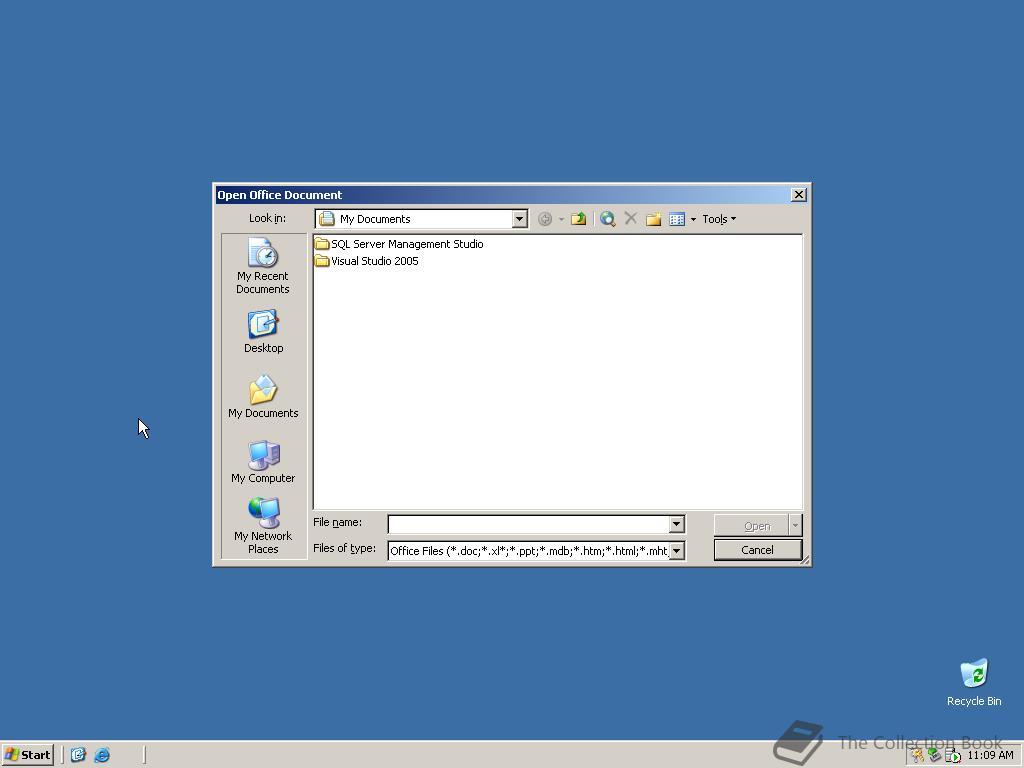Open My Network Places shortcut
1024x768 pixels.
263,526
